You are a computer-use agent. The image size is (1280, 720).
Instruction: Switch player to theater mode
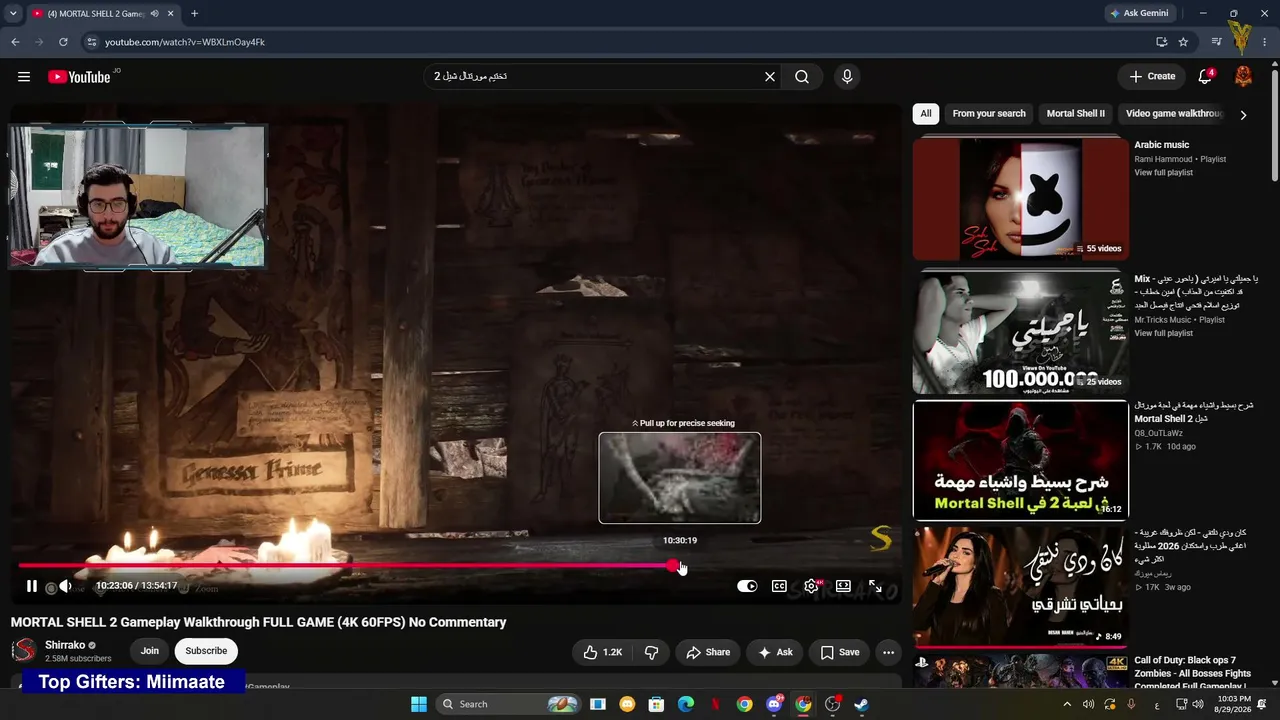(x=843, y=586)
